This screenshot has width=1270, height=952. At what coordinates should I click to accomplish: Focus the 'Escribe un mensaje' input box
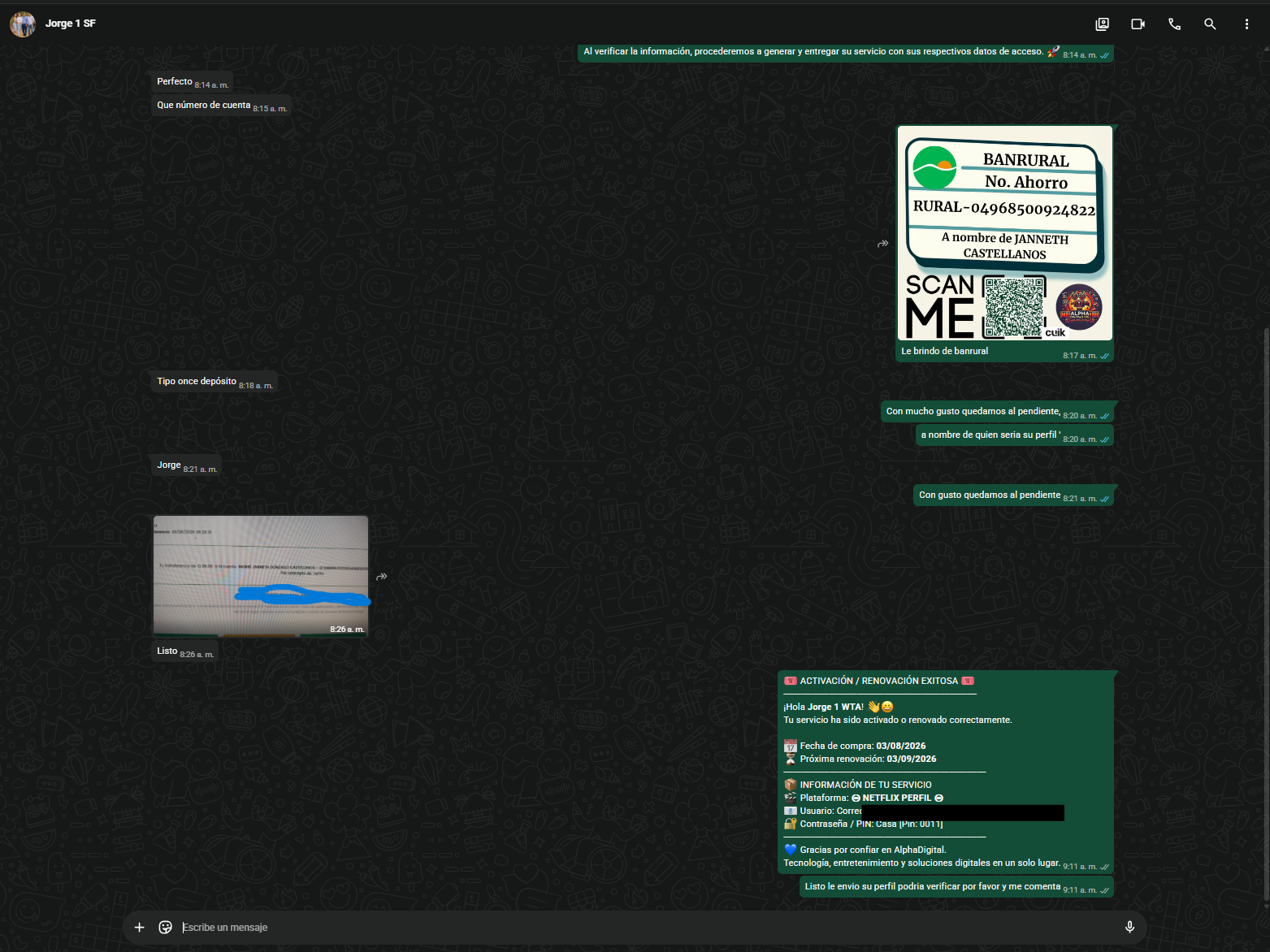[648, 927]
